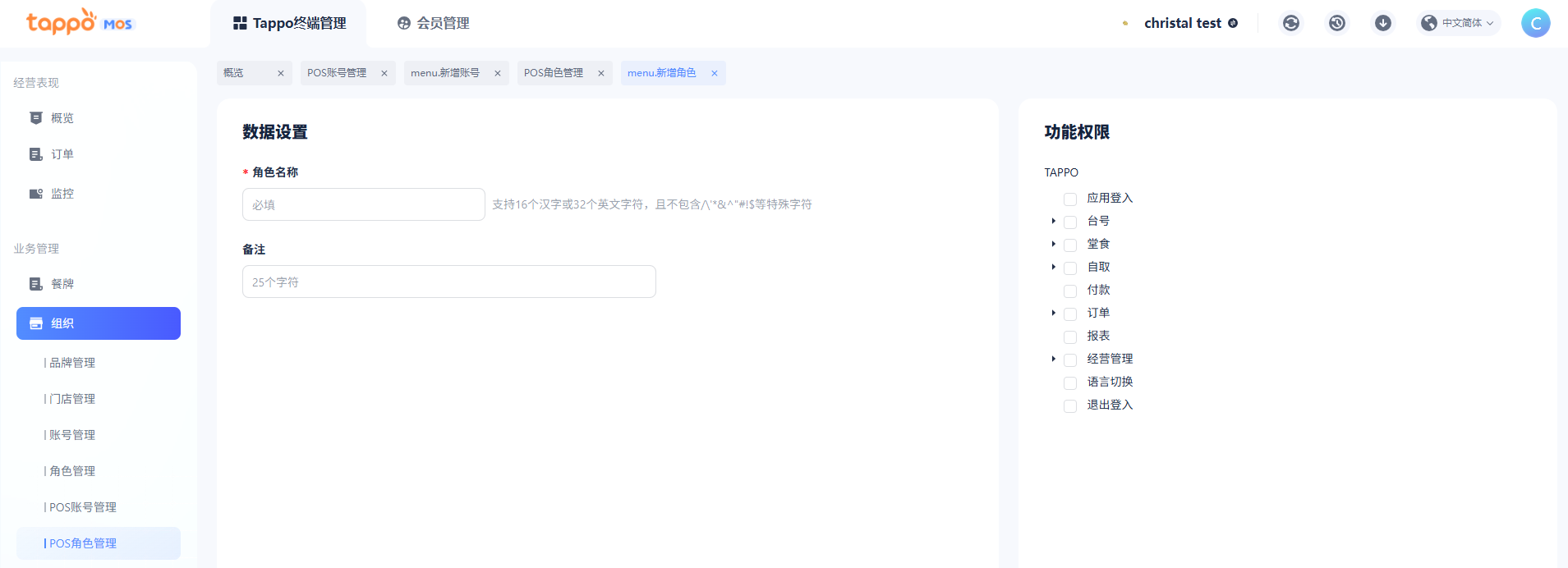Go to 门店管理 in the sidebar

[72, 399]
